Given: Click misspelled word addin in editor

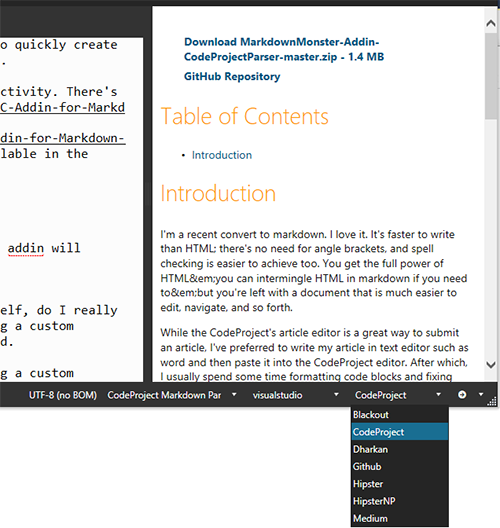Looking at the screenshot, I should point(26,248).
